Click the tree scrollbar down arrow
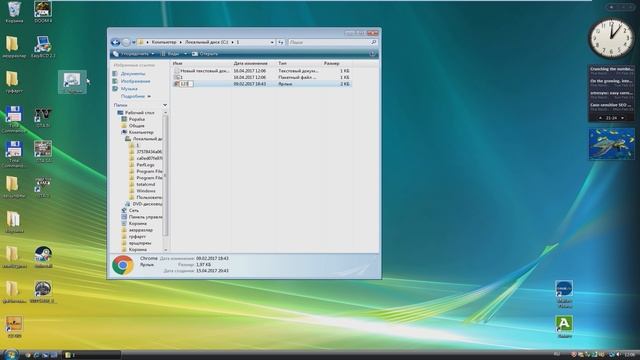640x360 pixels. coord(165,249)
